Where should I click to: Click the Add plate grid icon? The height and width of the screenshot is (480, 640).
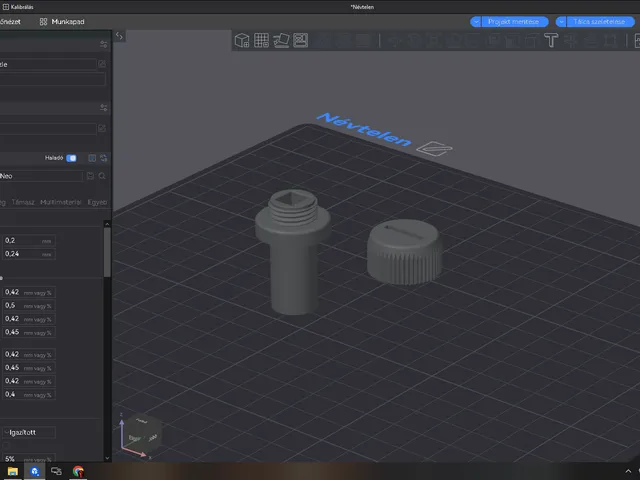pos(261,40)
